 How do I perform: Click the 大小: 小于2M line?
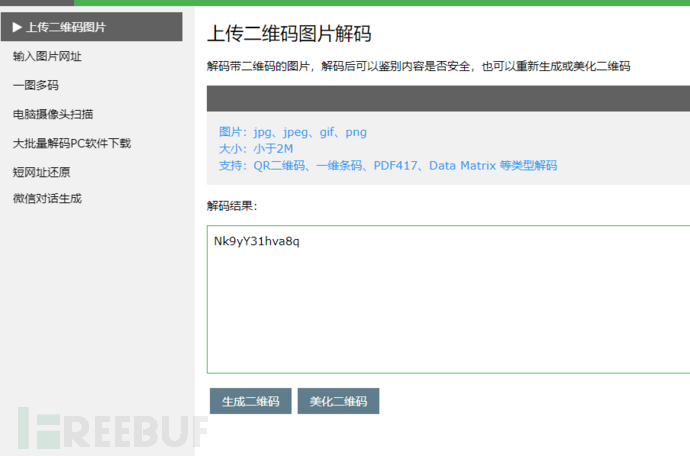click(x=256, y=149)
